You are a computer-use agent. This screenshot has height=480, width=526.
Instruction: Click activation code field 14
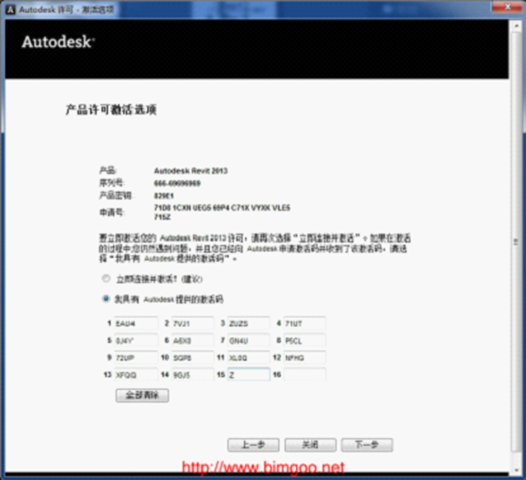tap(193, 374)
